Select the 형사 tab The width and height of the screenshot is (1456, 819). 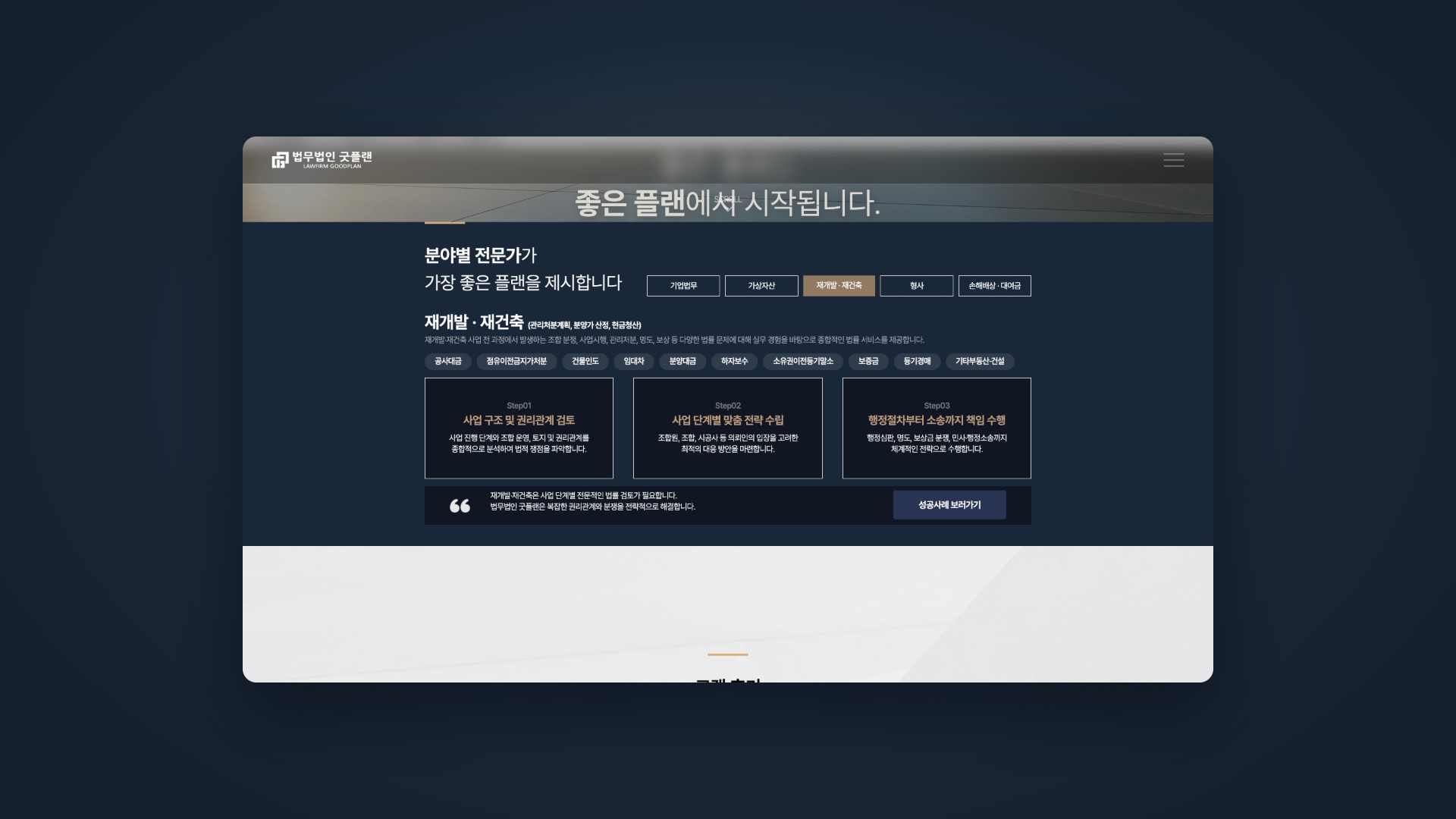916,286
